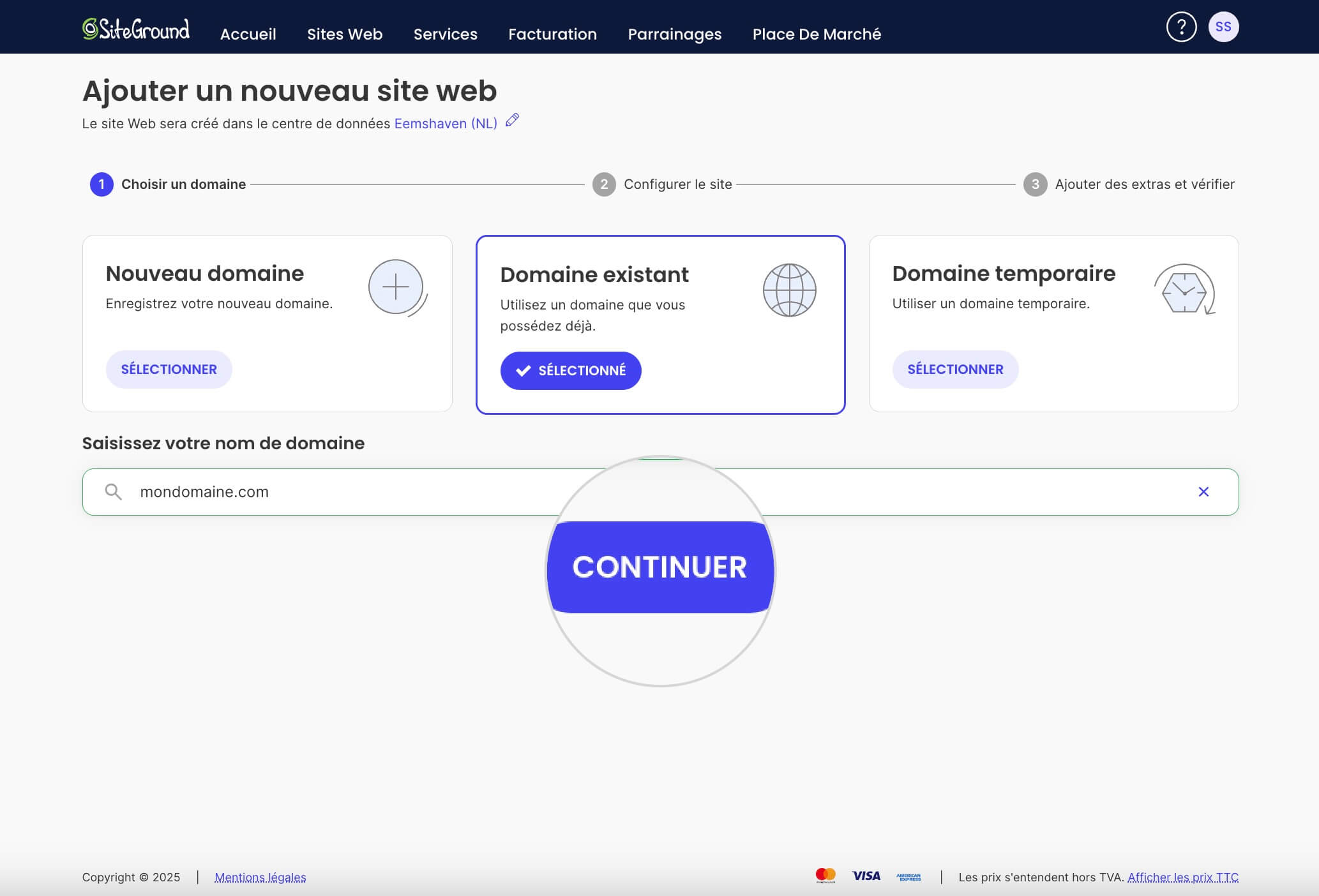Screen dimensions: 1319x896
Task: Edit data center with pencil icon
Action: click(x=512, y=120)
